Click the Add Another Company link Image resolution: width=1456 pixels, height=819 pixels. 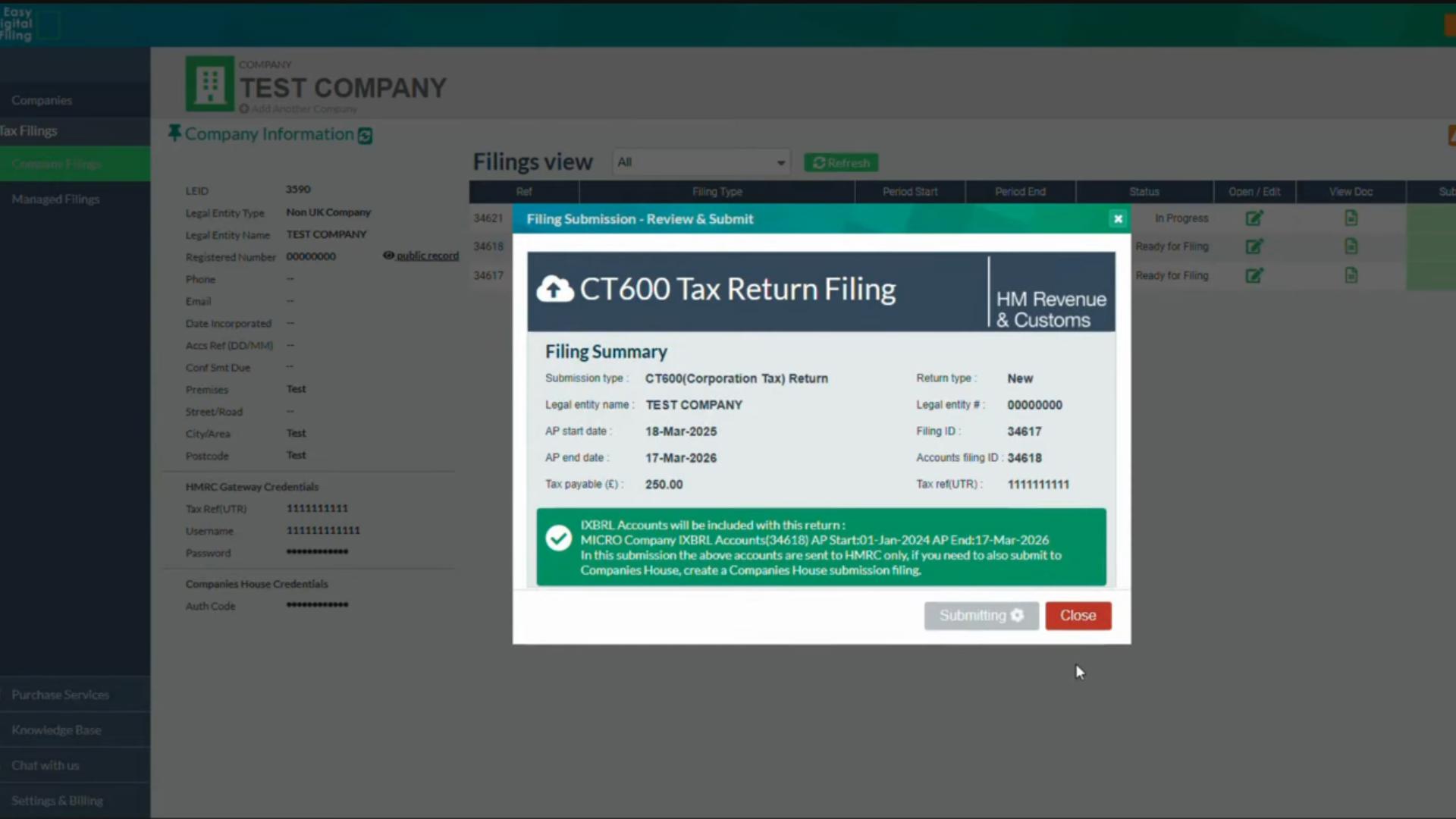298,108
